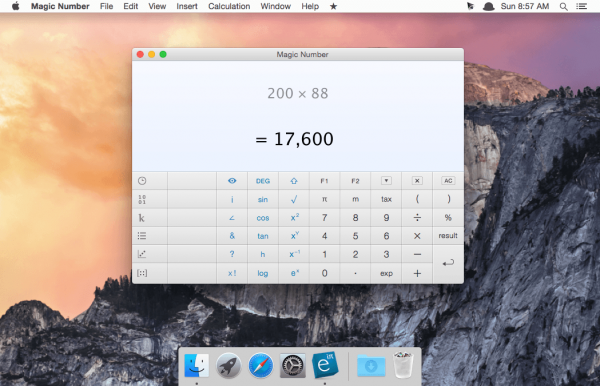Click the boxed X delete key
Viewport: 600px width, 386px height.
click(417, 181)
